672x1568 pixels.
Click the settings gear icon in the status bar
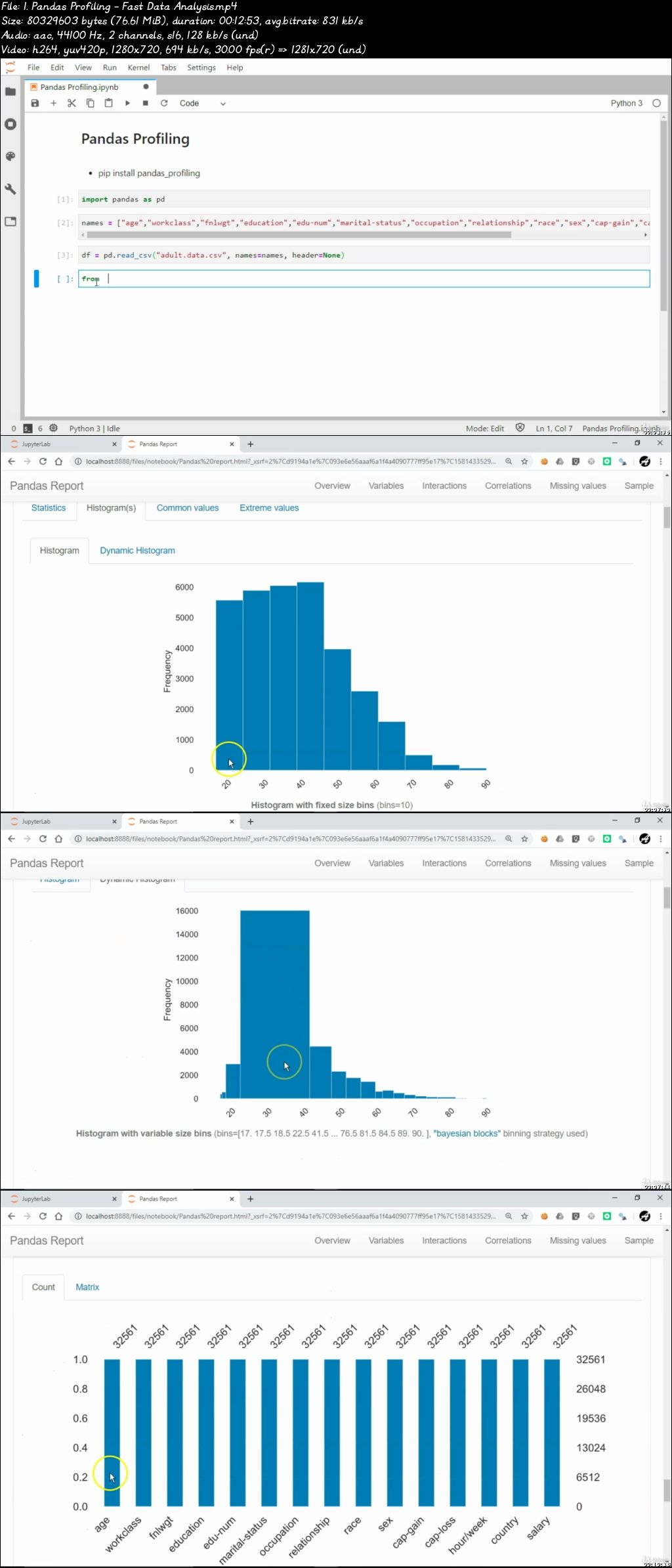54,428
